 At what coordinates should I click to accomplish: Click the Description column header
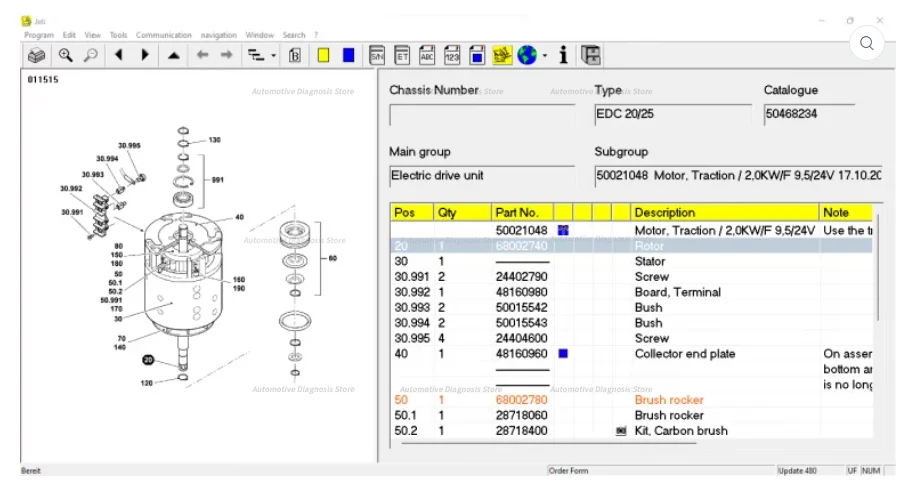click(664, 213)
